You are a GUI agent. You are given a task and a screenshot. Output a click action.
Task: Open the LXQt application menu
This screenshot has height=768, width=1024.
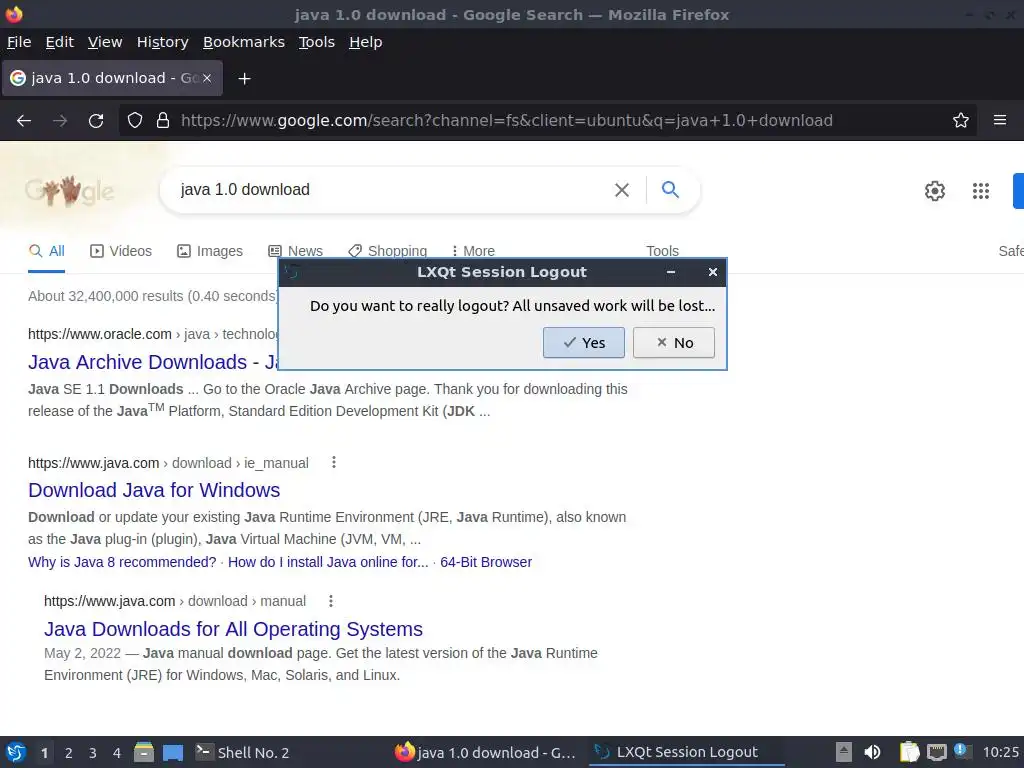point(16,752)
